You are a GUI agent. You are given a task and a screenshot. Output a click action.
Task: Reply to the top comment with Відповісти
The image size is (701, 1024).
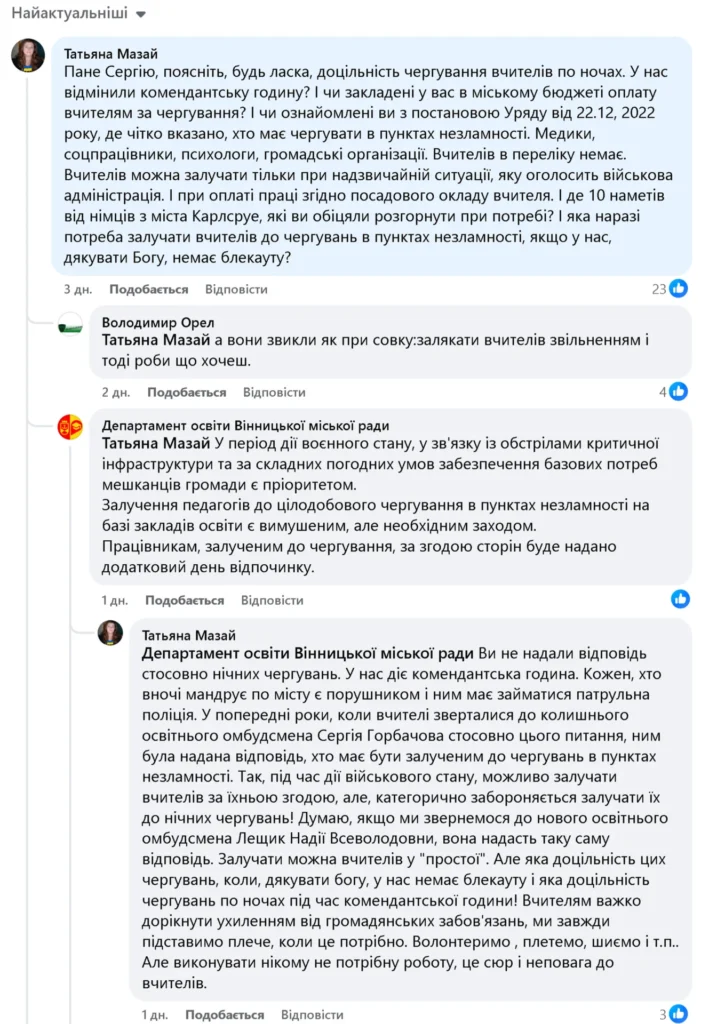(236, 289)
